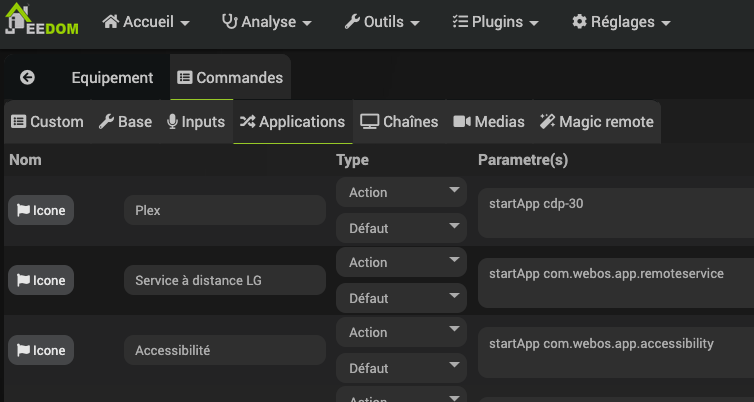Click the Nom column header

coord(25,160)
